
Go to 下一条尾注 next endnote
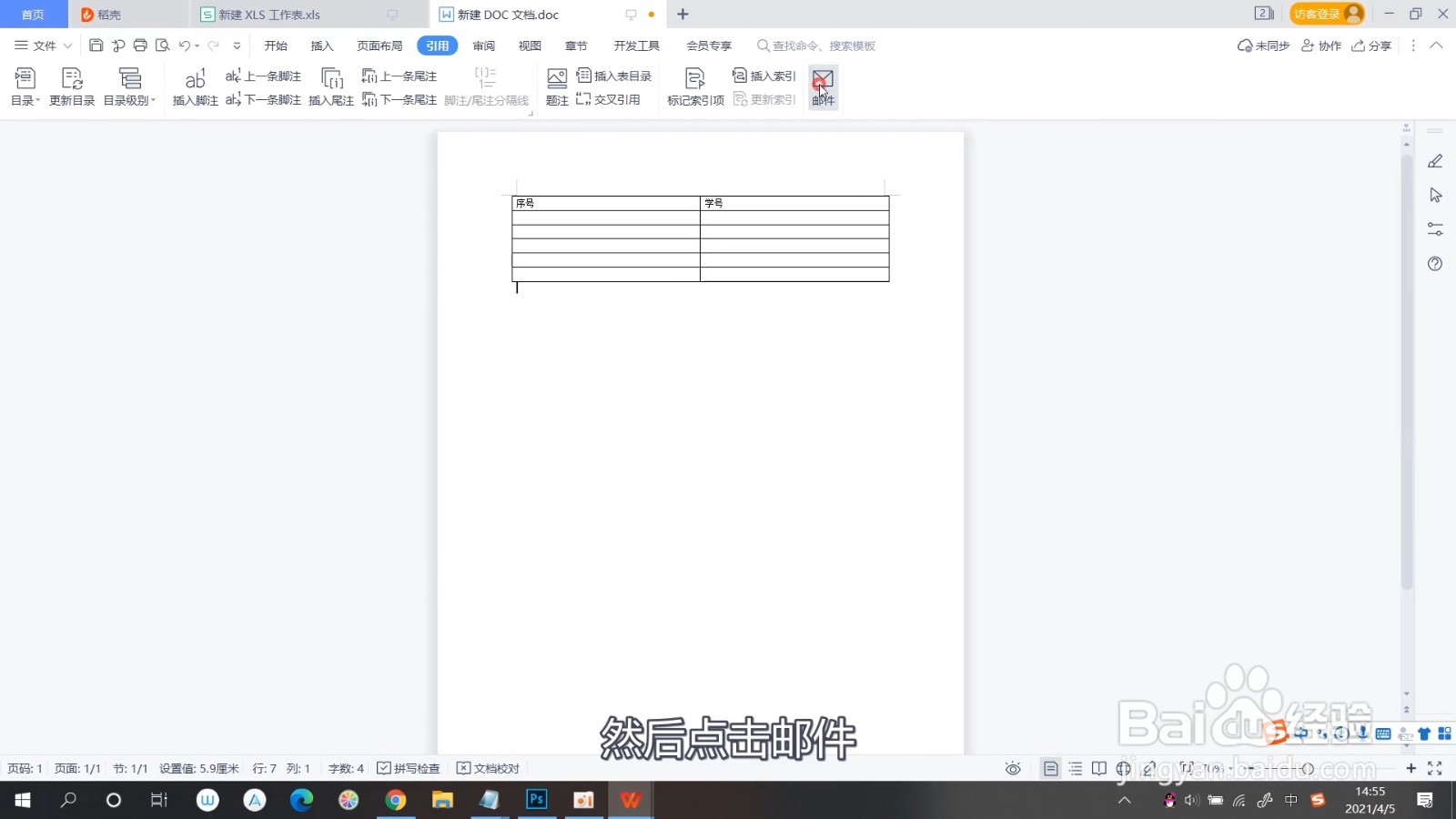(x=399, y=99)
